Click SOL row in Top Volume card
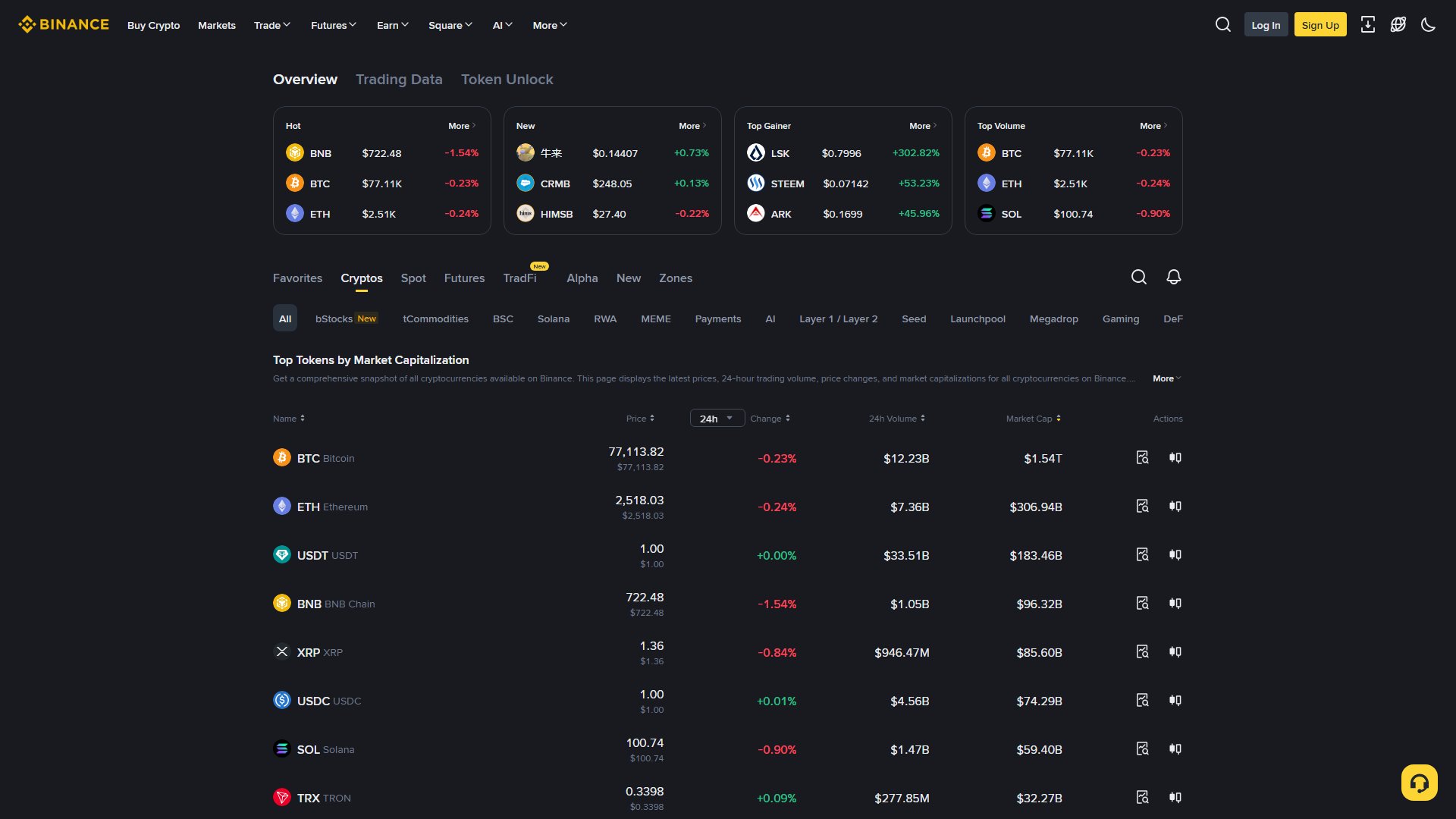 [x=1074, y=214]
